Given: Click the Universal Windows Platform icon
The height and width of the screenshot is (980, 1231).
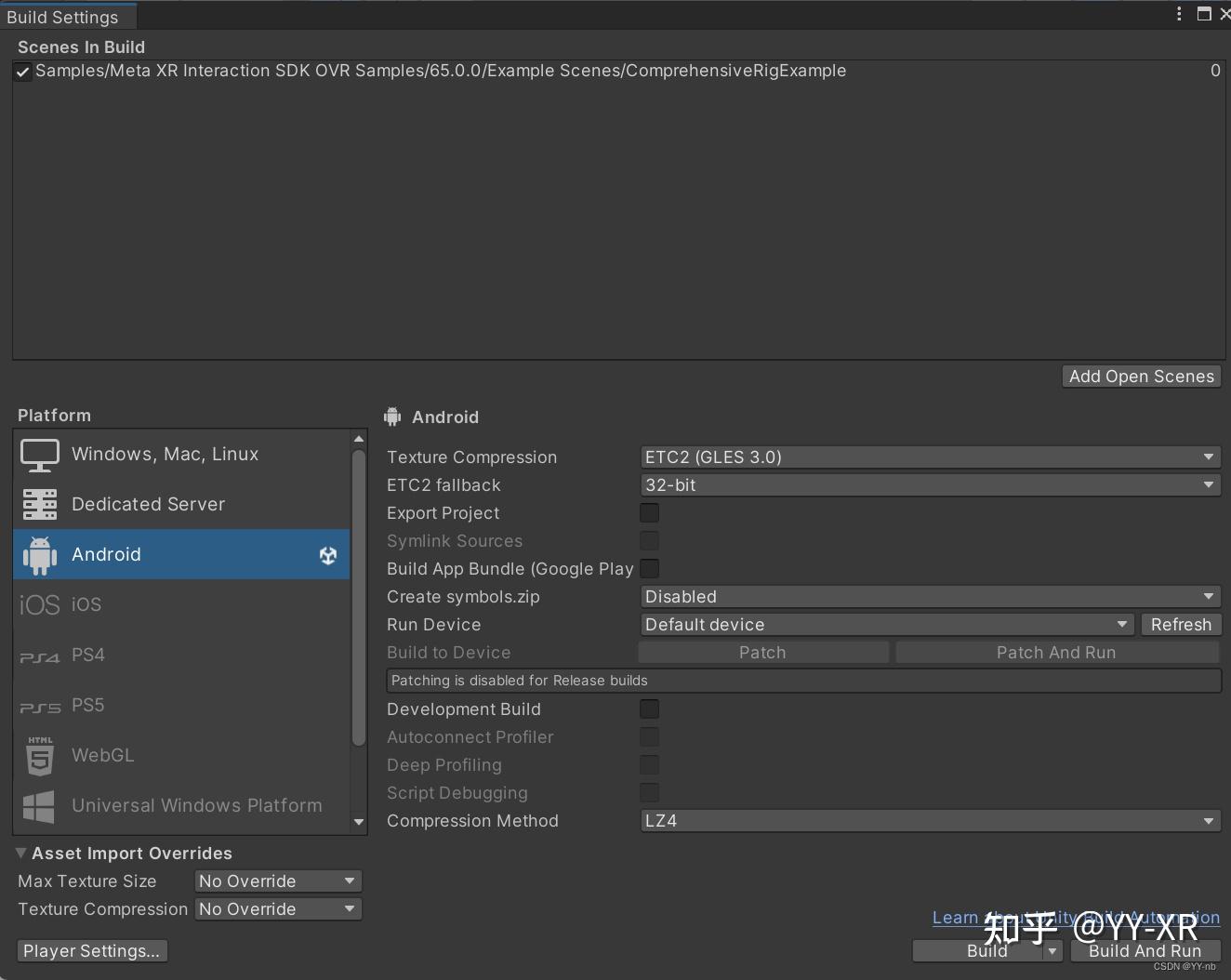Looking at the screenshot, I should click(x=39, y=805).
